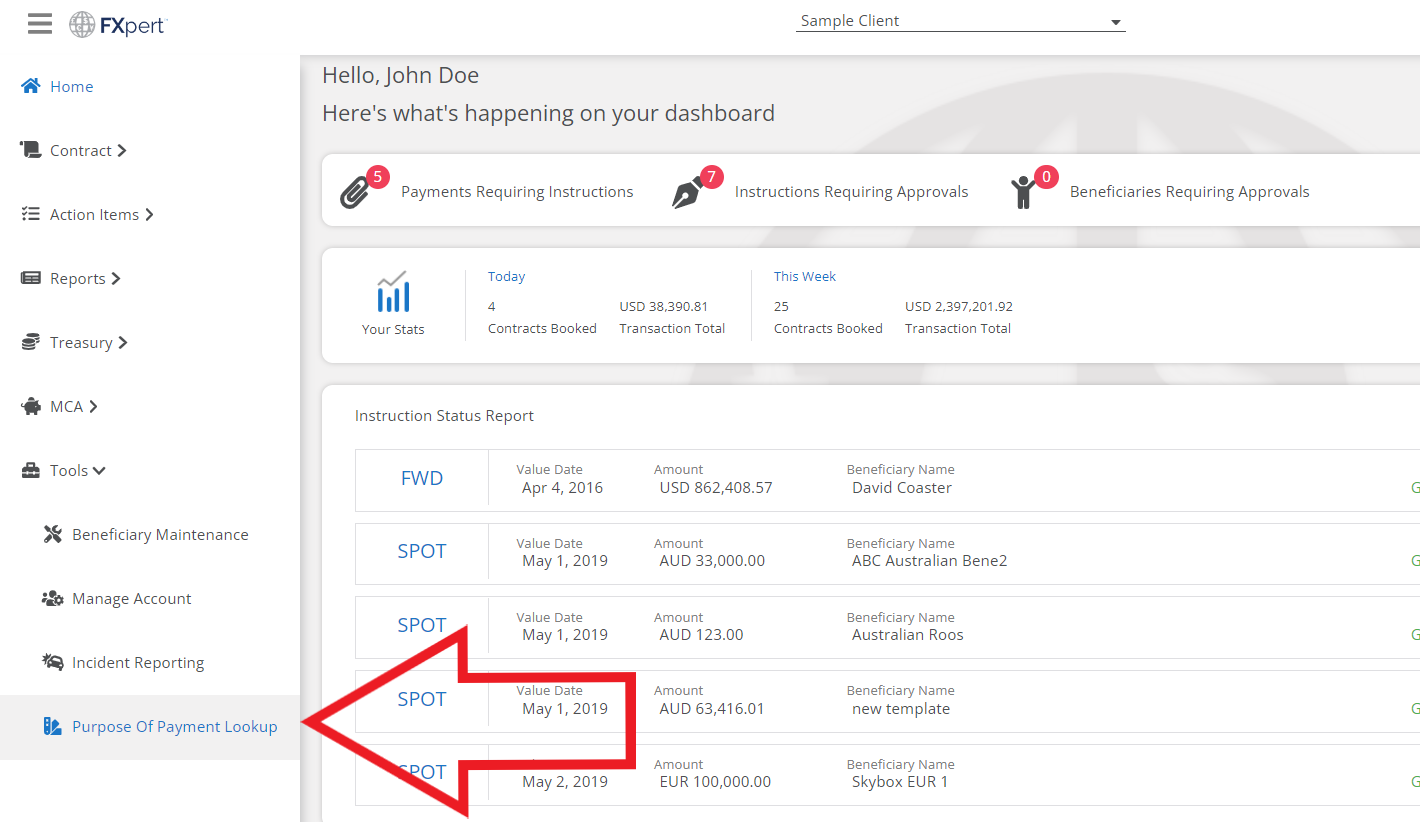Click the Purpose Of Payment Lookup icon
1420x822 pixels.
pos(53,726)
